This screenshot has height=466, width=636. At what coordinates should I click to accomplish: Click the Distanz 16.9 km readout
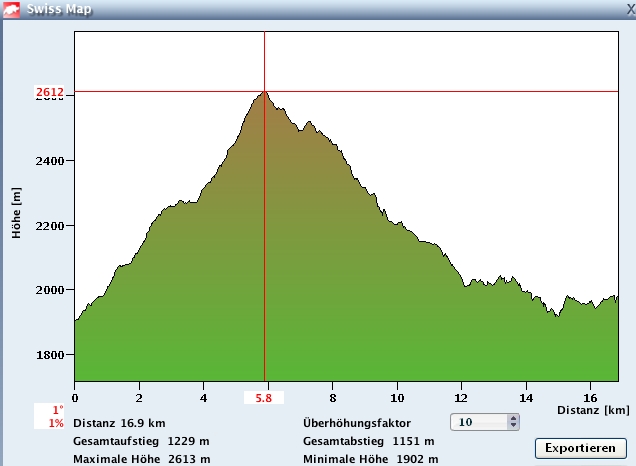point(119,423)
